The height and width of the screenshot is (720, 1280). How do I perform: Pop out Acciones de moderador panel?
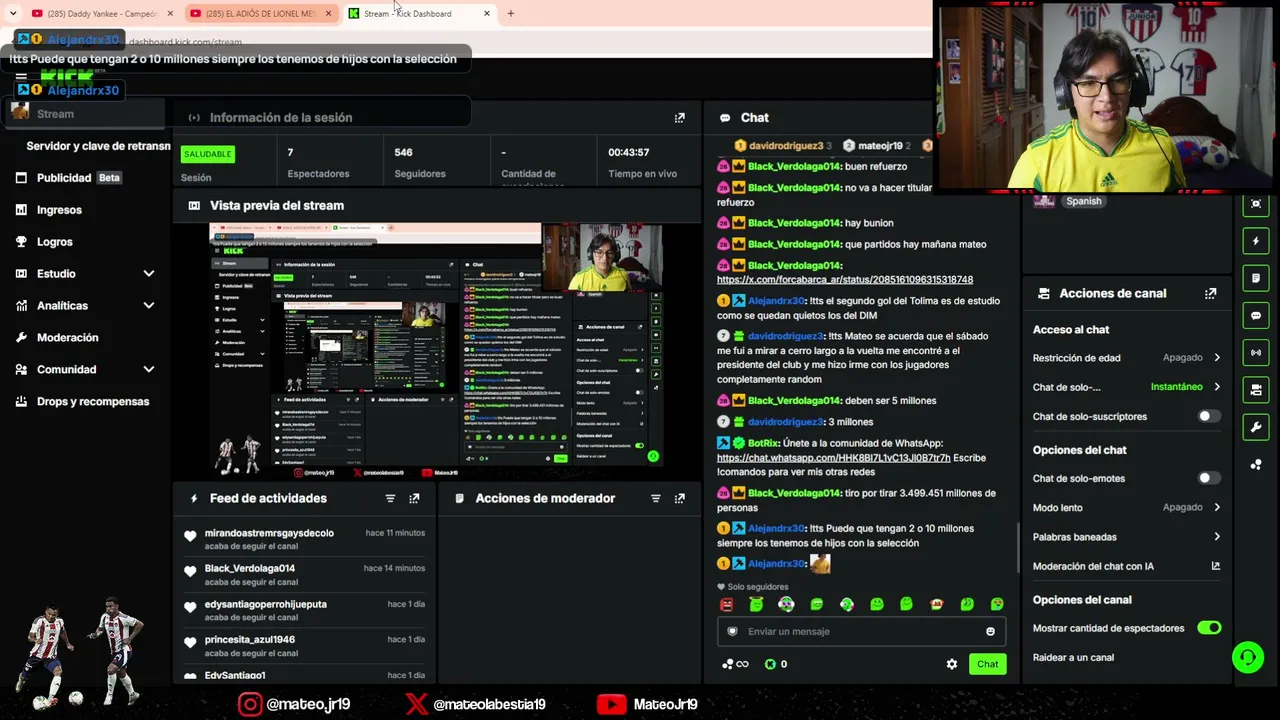point(680,498)
